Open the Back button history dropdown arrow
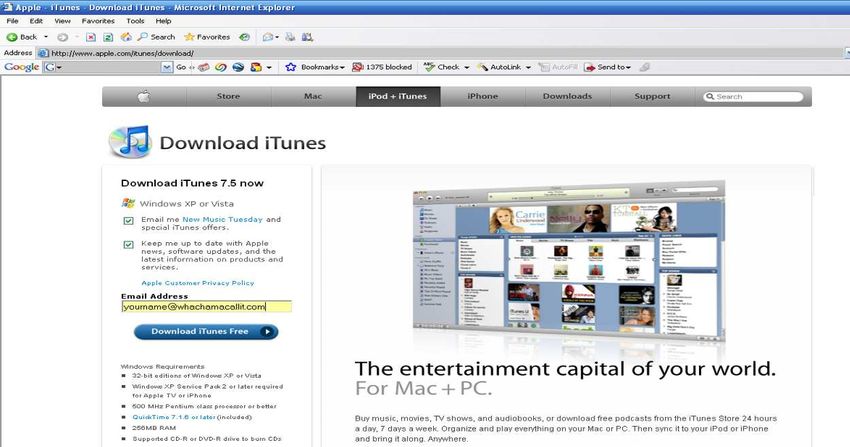 pos(46,37)
